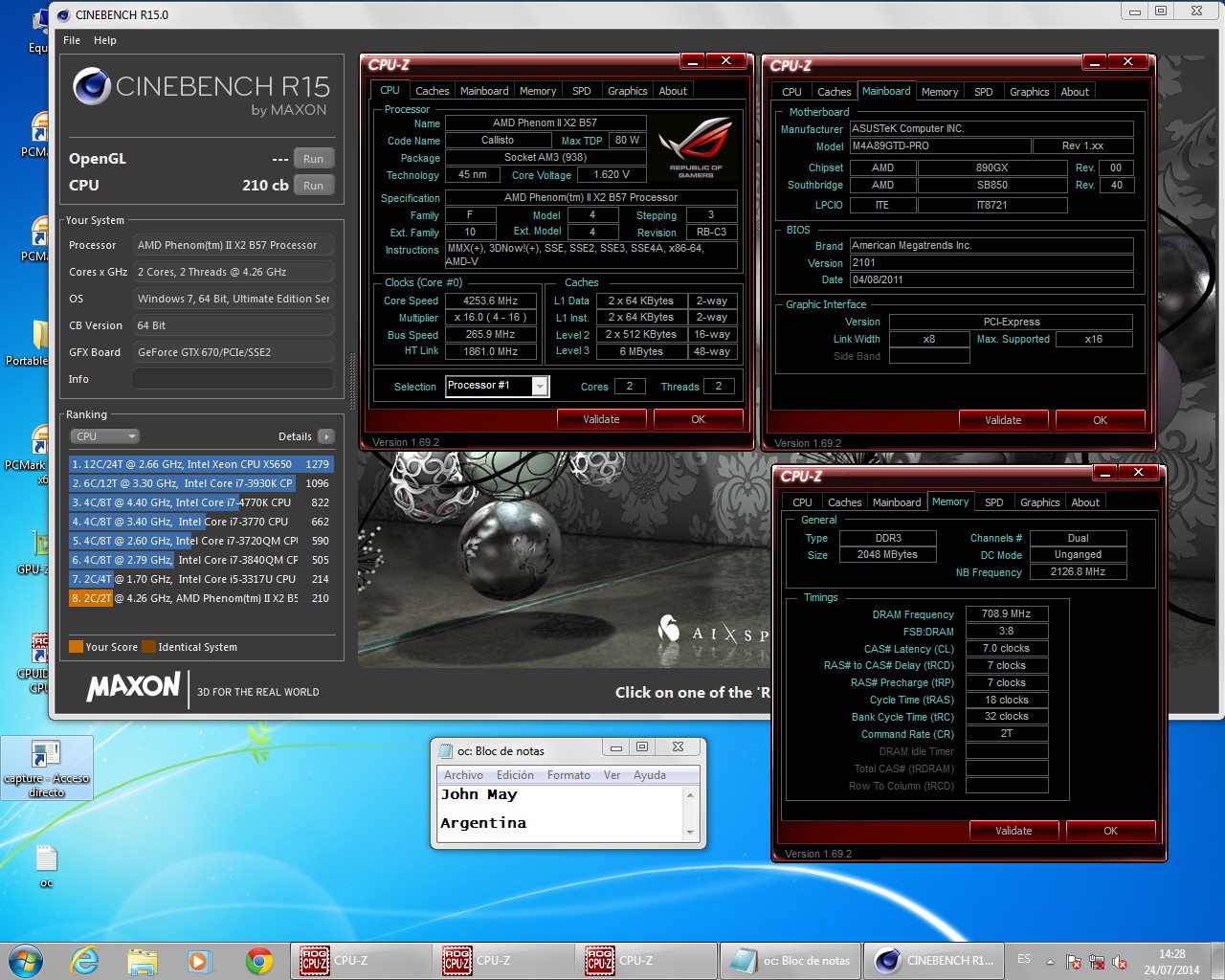1225x980 pixels.
Task: Select ranking row Core i7-4770K
Action: click(200, 502)
